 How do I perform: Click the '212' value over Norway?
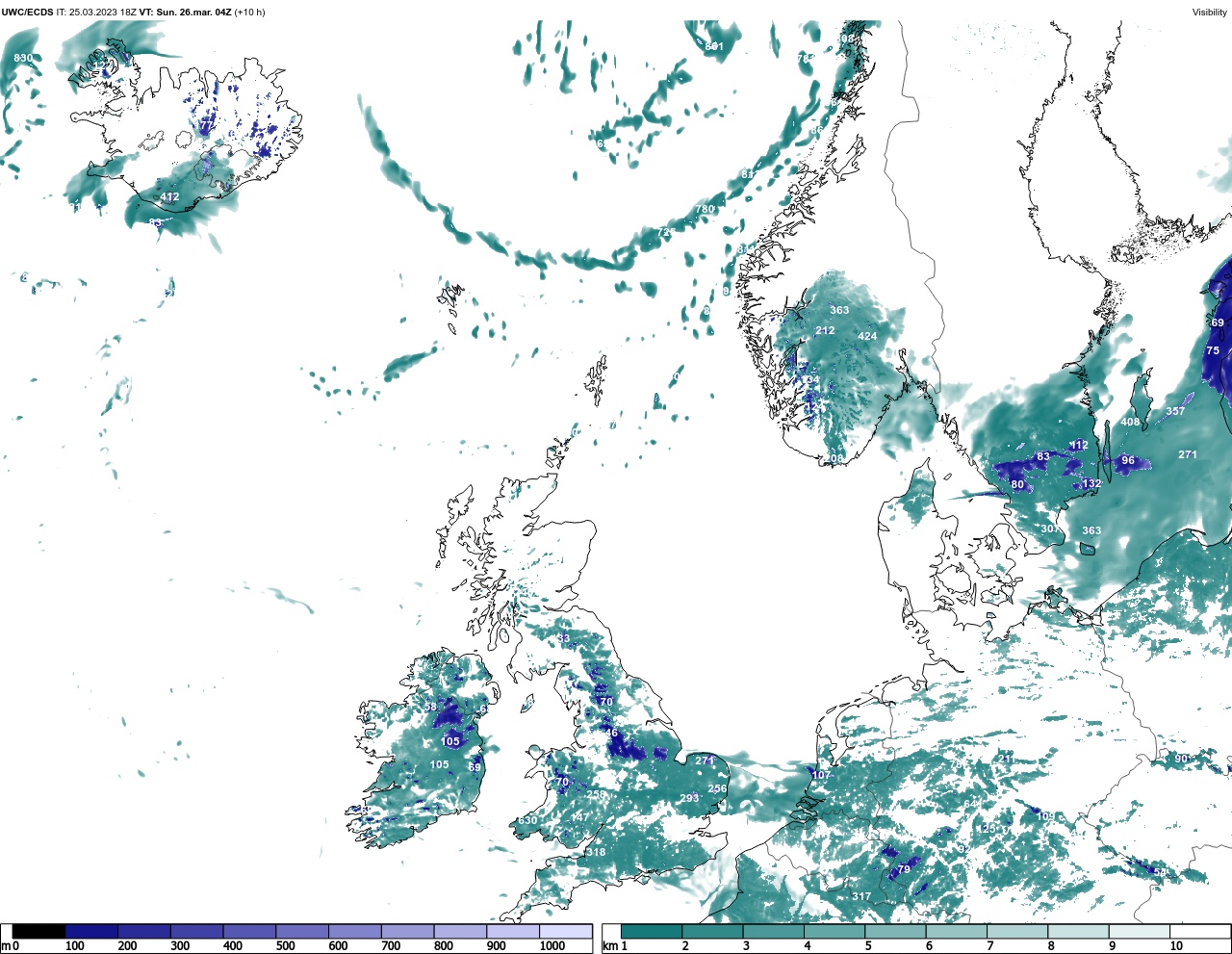coord(825,330)
